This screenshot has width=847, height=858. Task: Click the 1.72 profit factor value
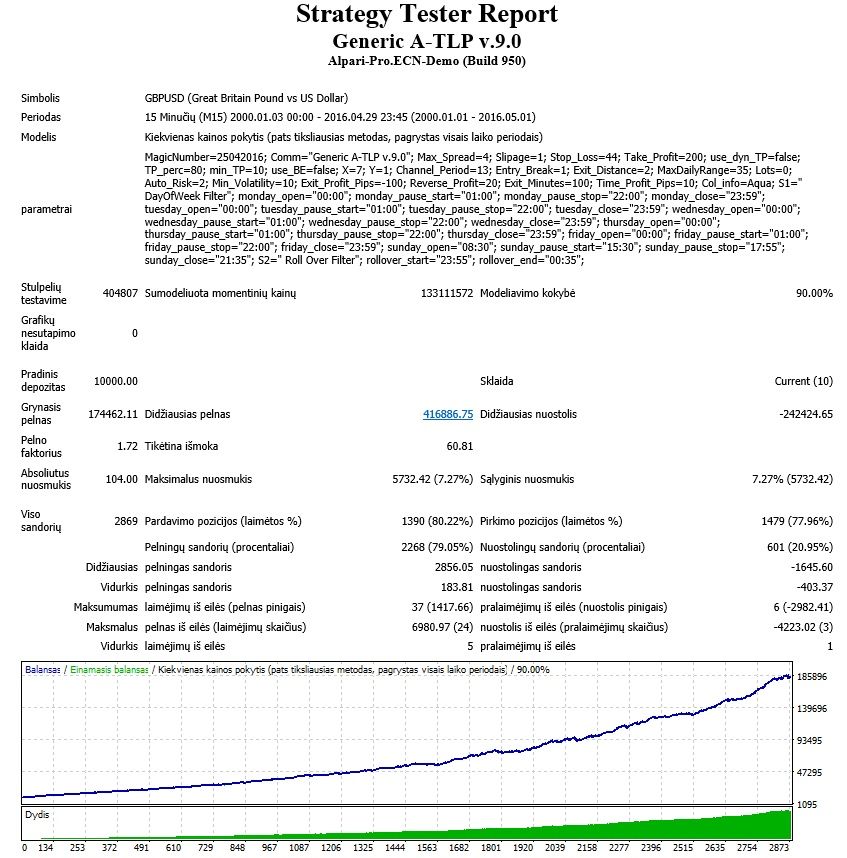coord(127,446)
